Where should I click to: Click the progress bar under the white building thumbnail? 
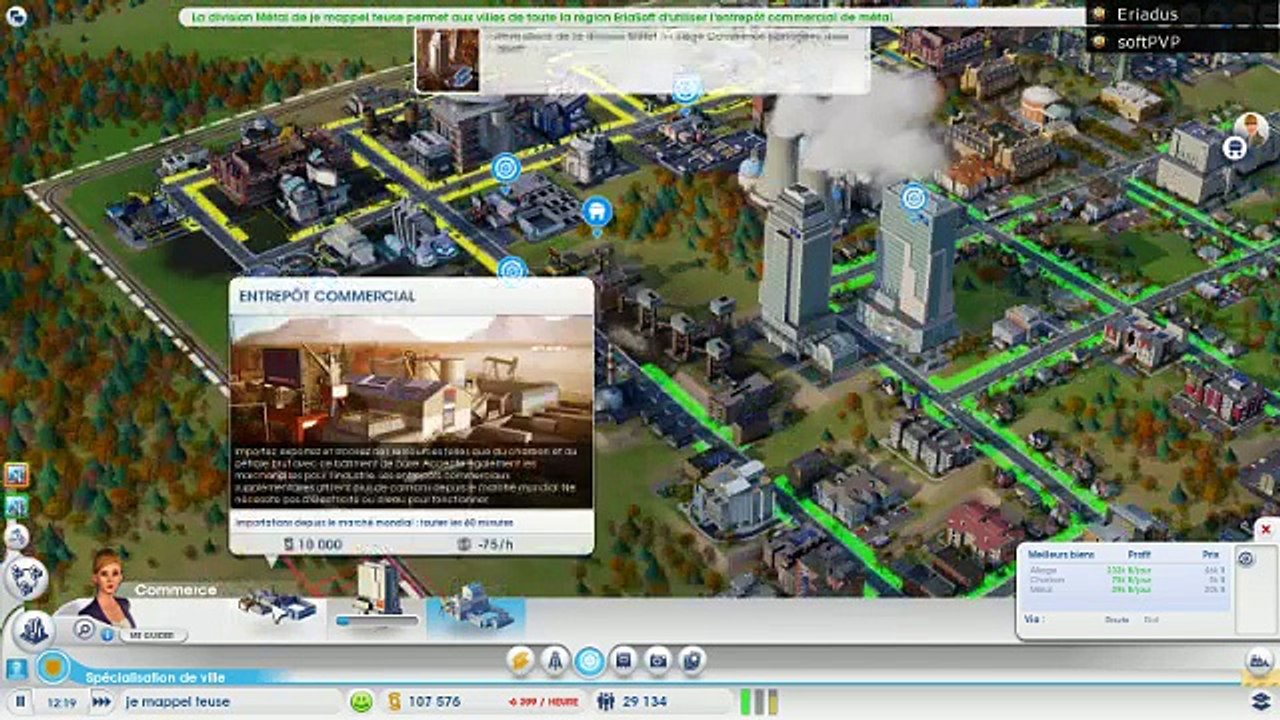point(376,621)
